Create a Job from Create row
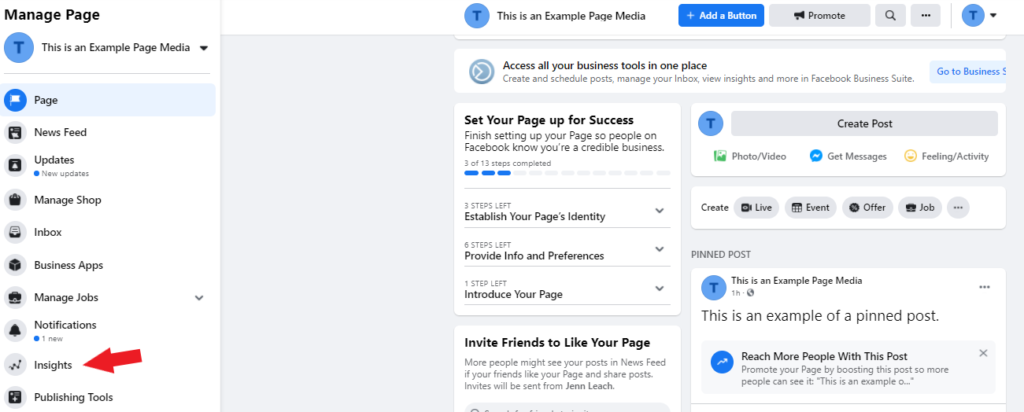1024x412 pixels. (x=920, y=208)
